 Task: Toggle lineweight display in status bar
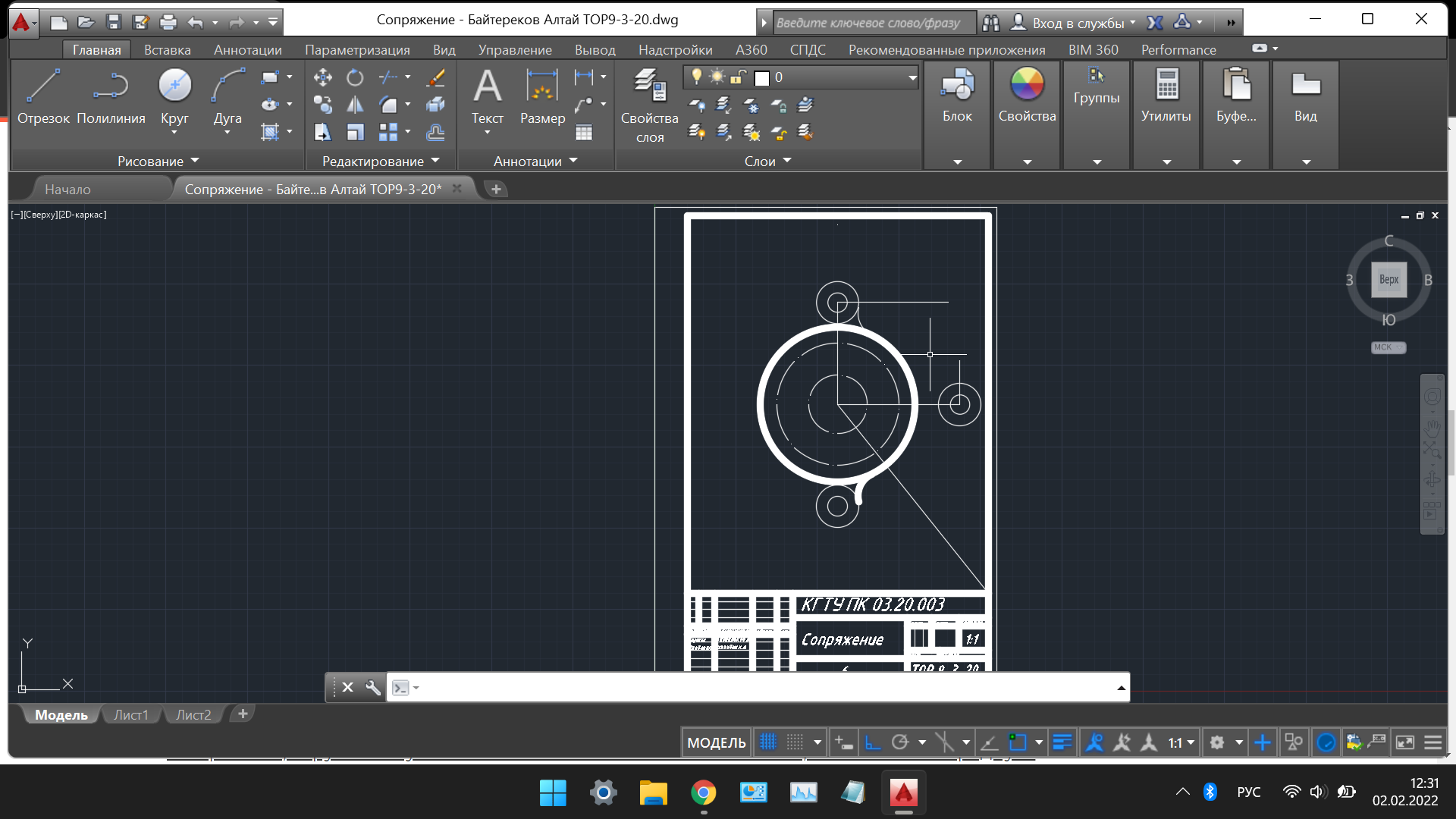click(1062, 742)
